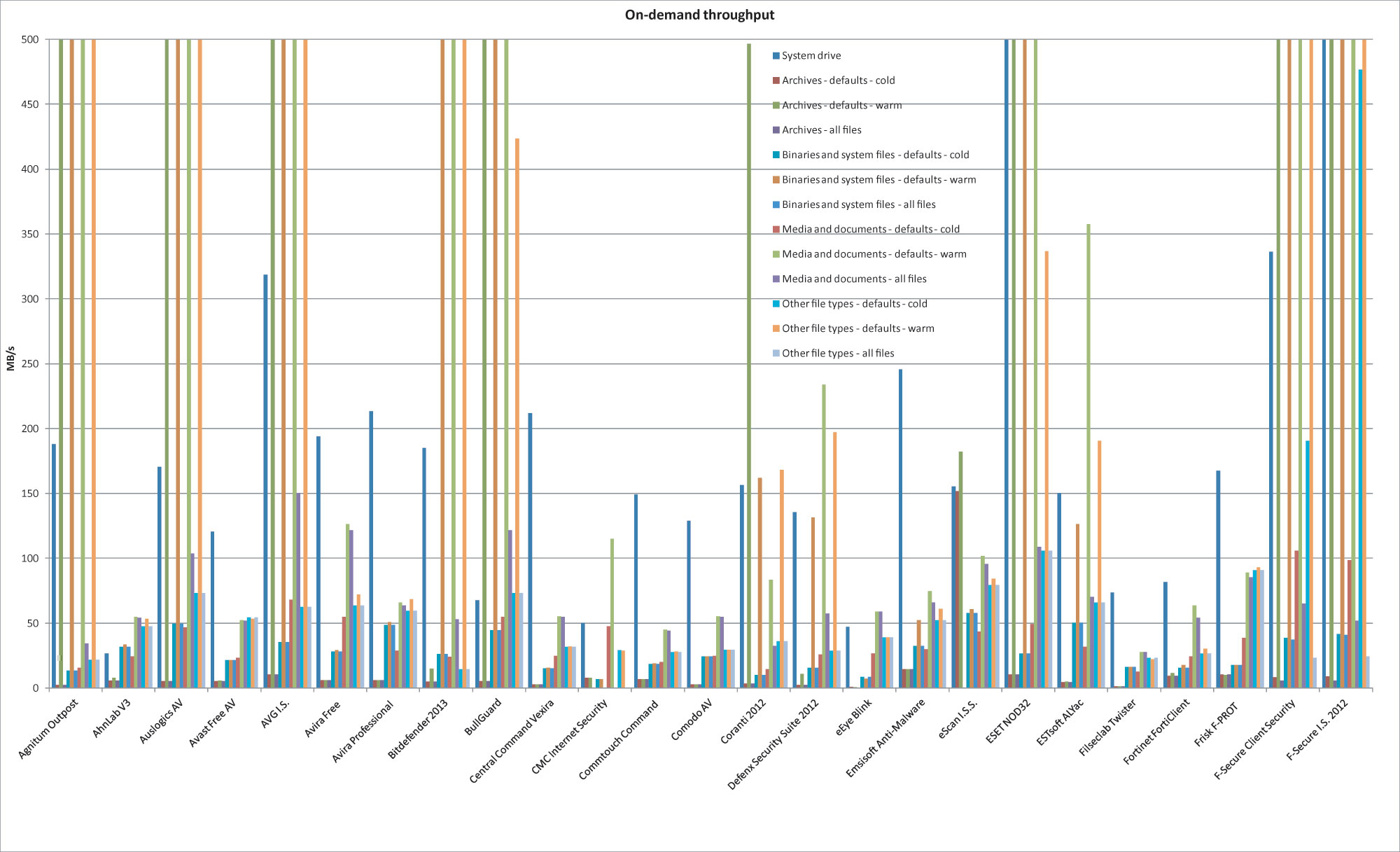The image size is (1400, 852).
Task: Click the 'Defenx Security Suite 2012' axis label
Action: [773, 744]
